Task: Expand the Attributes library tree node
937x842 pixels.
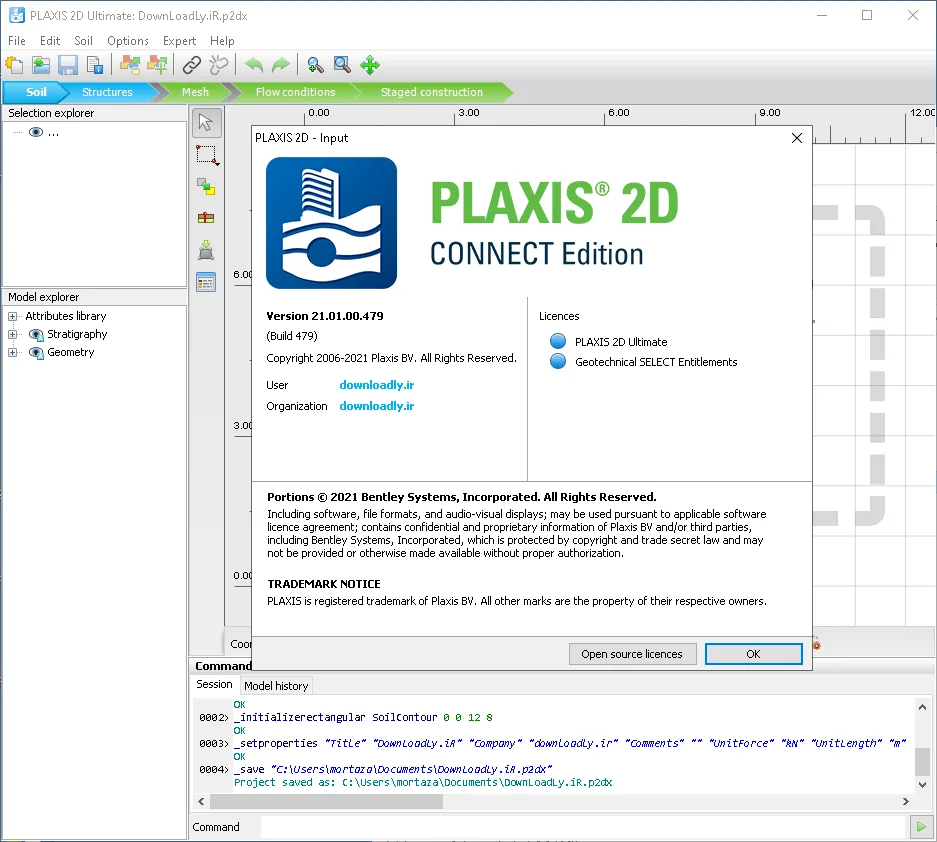Action: coord(12,316)
